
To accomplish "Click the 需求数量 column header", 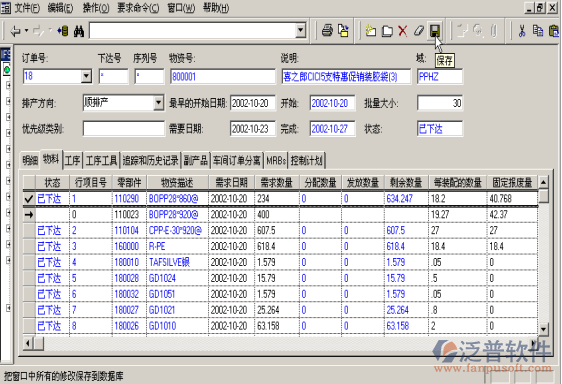I will (x=276, y=183).
